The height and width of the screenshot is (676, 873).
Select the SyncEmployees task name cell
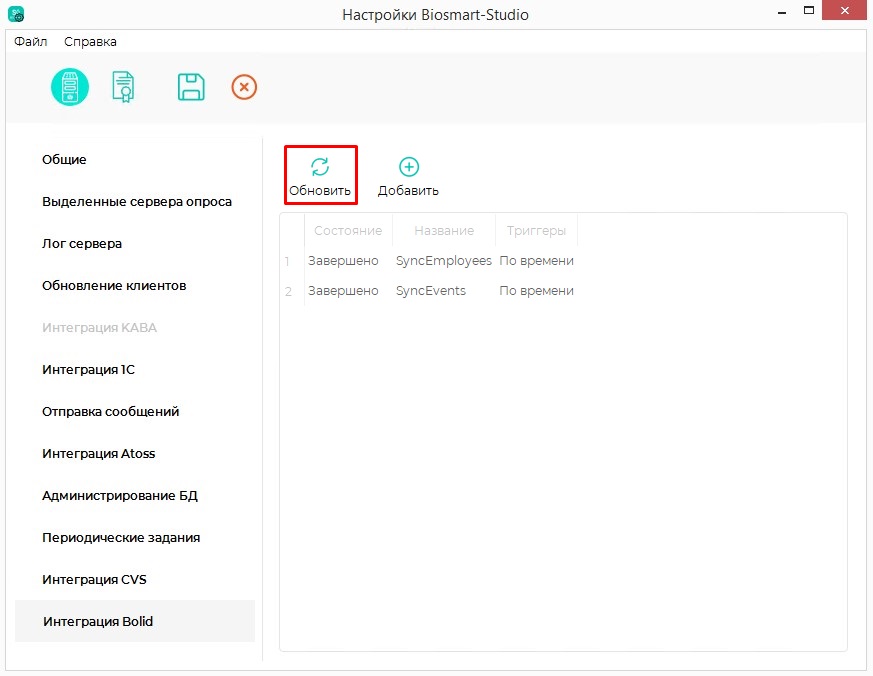(x=444, y=261)
